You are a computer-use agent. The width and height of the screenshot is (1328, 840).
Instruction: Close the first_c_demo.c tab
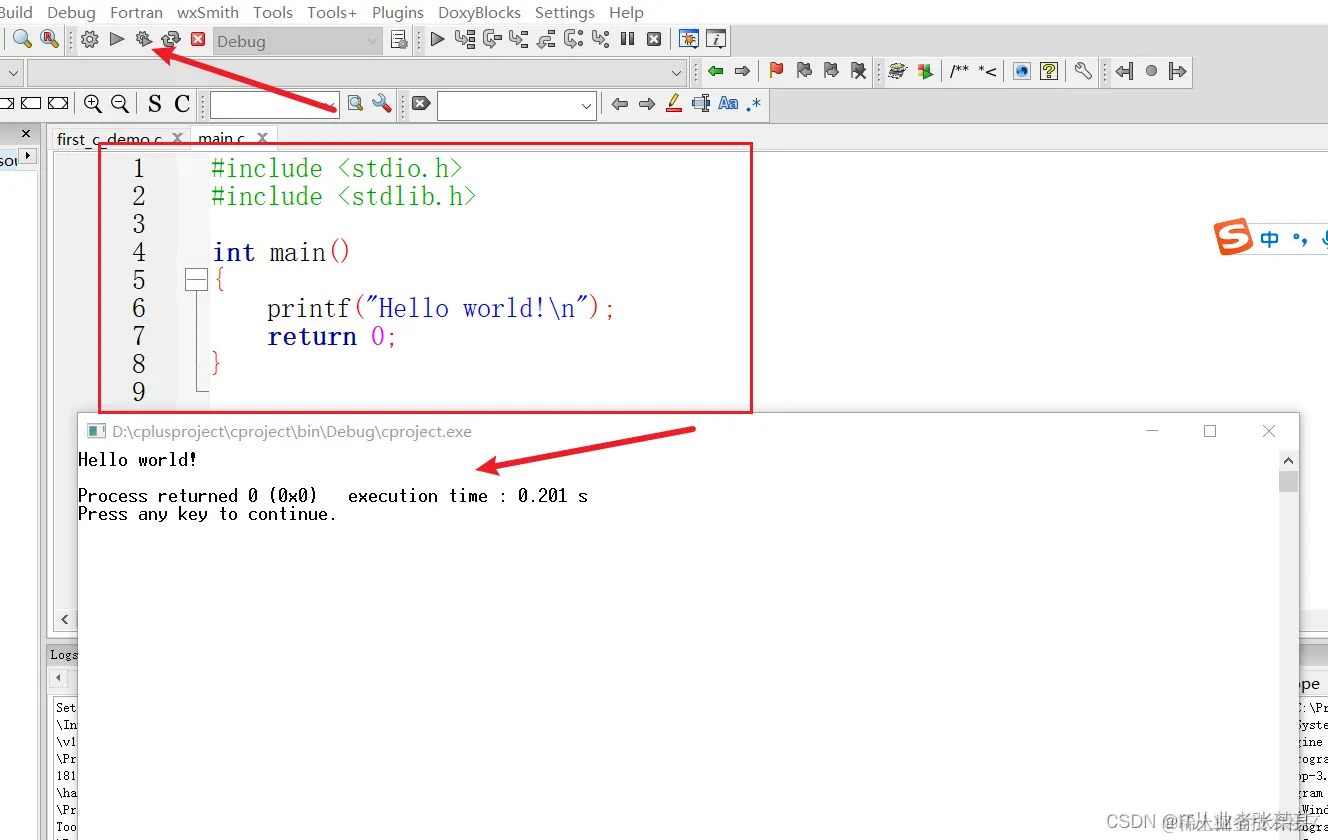pyautogui.click(x=178, y=138)
